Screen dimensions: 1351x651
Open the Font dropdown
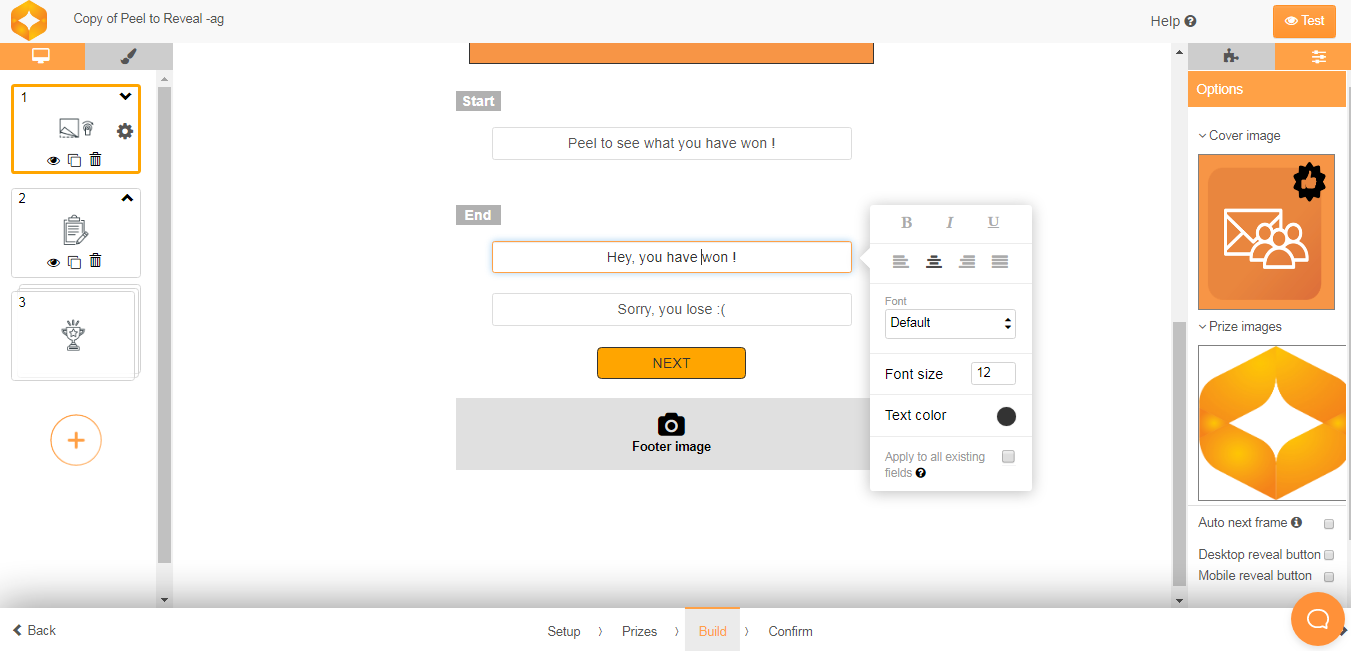tap(950, 323)
